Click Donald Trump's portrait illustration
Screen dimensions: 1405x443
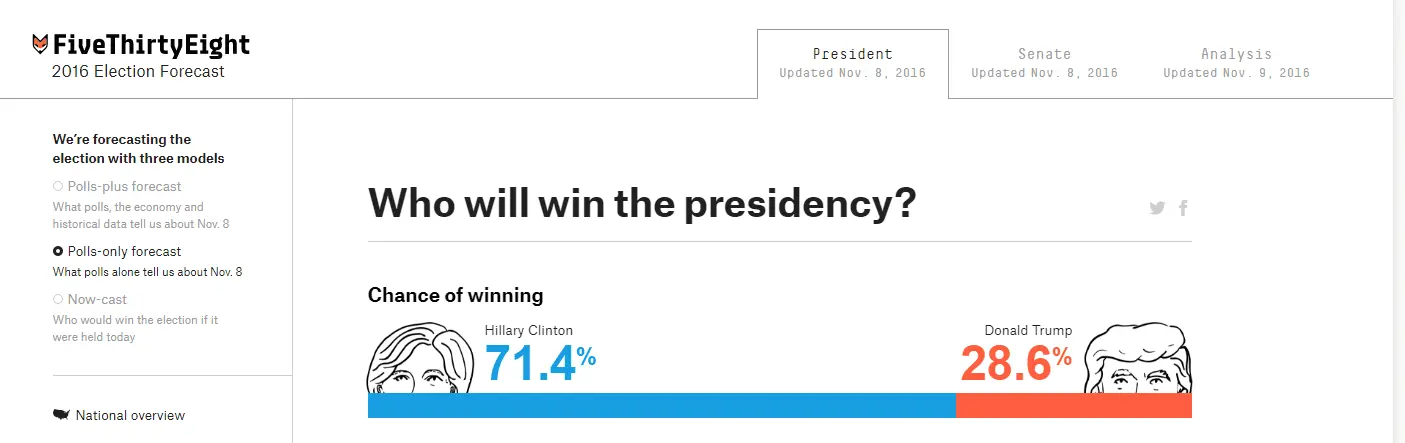click(1138, 360)
